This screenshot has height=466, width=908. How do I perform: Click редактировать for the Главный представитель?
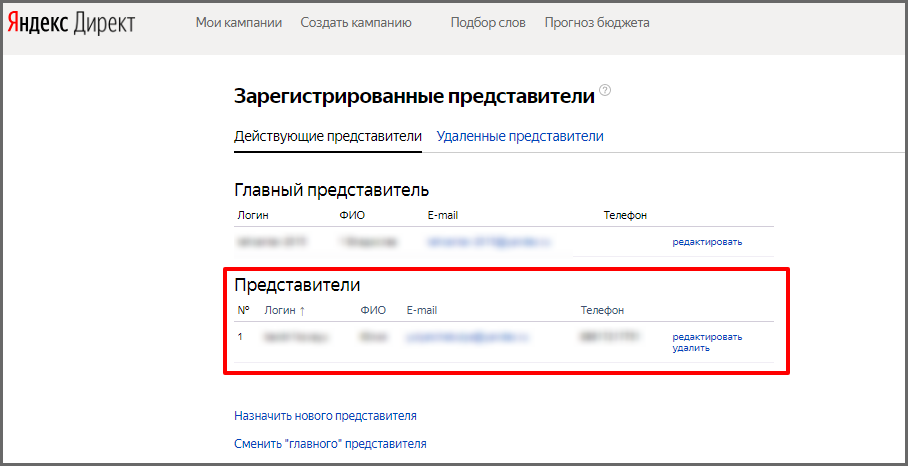click(x=707, y=242)
